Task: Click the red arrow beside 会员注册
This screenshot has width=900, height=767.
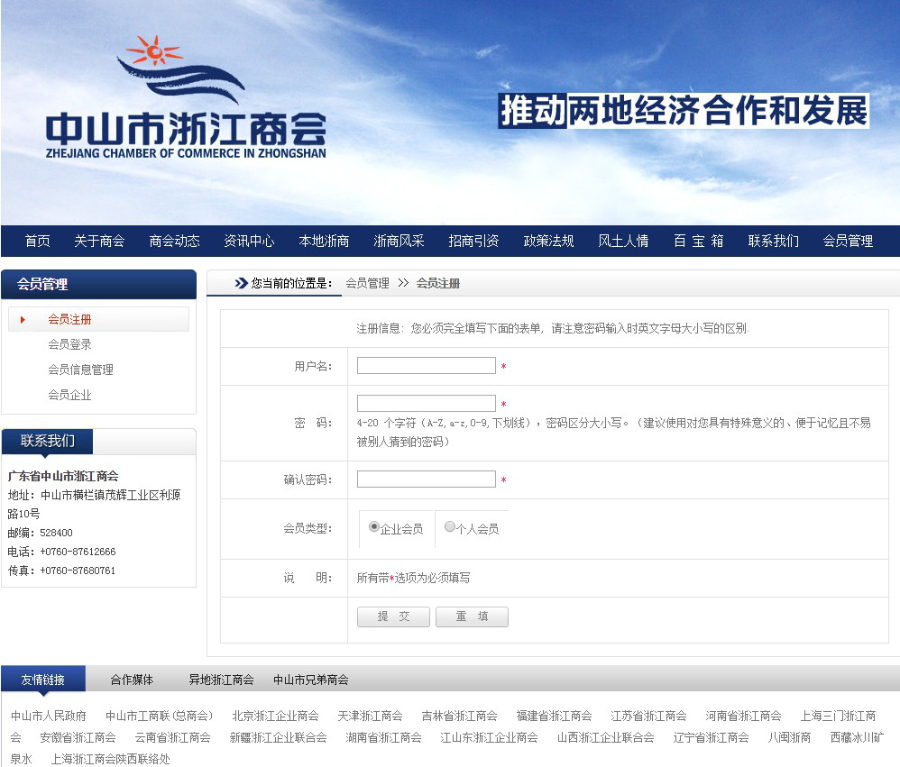Action: tap(23, 320)
